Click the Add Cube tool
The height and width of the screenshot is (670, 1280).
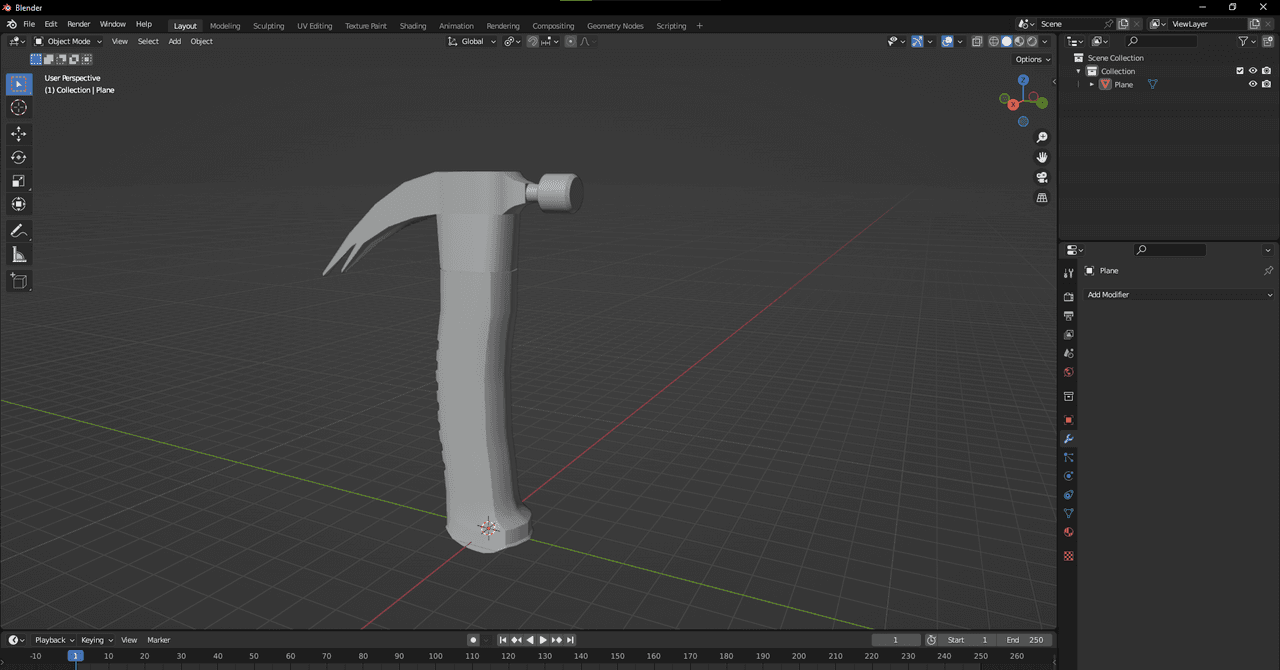(x=19, y=282)
